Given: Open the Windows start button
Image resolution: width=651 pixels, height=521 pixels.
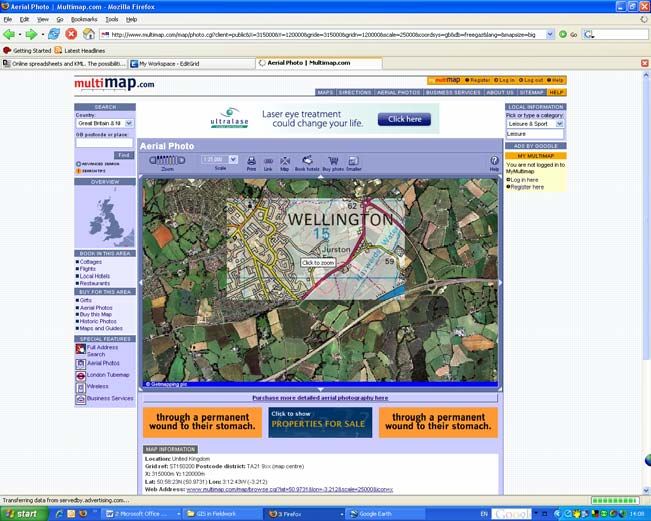Looking at the screenshot, I should point(24,514).
